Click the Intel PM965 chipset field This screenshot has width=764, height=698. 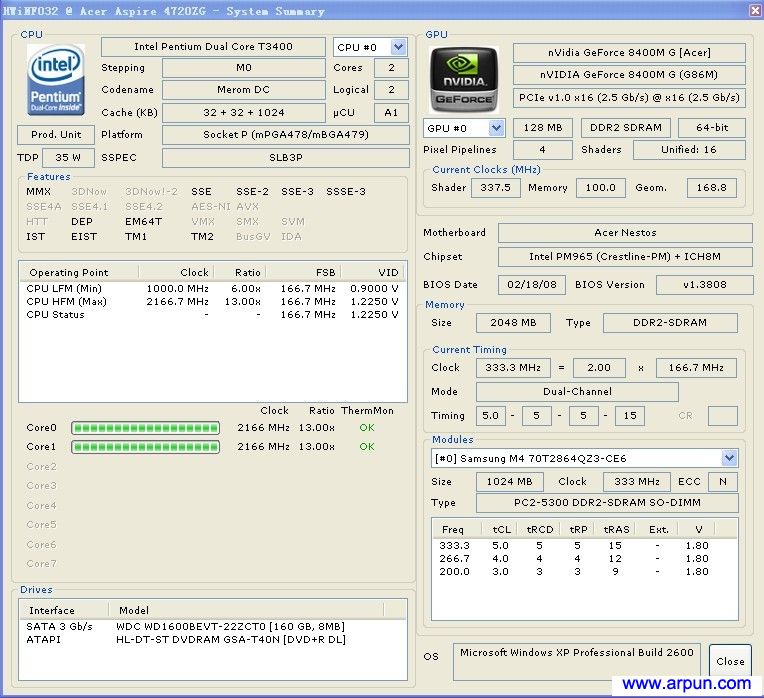625,257
